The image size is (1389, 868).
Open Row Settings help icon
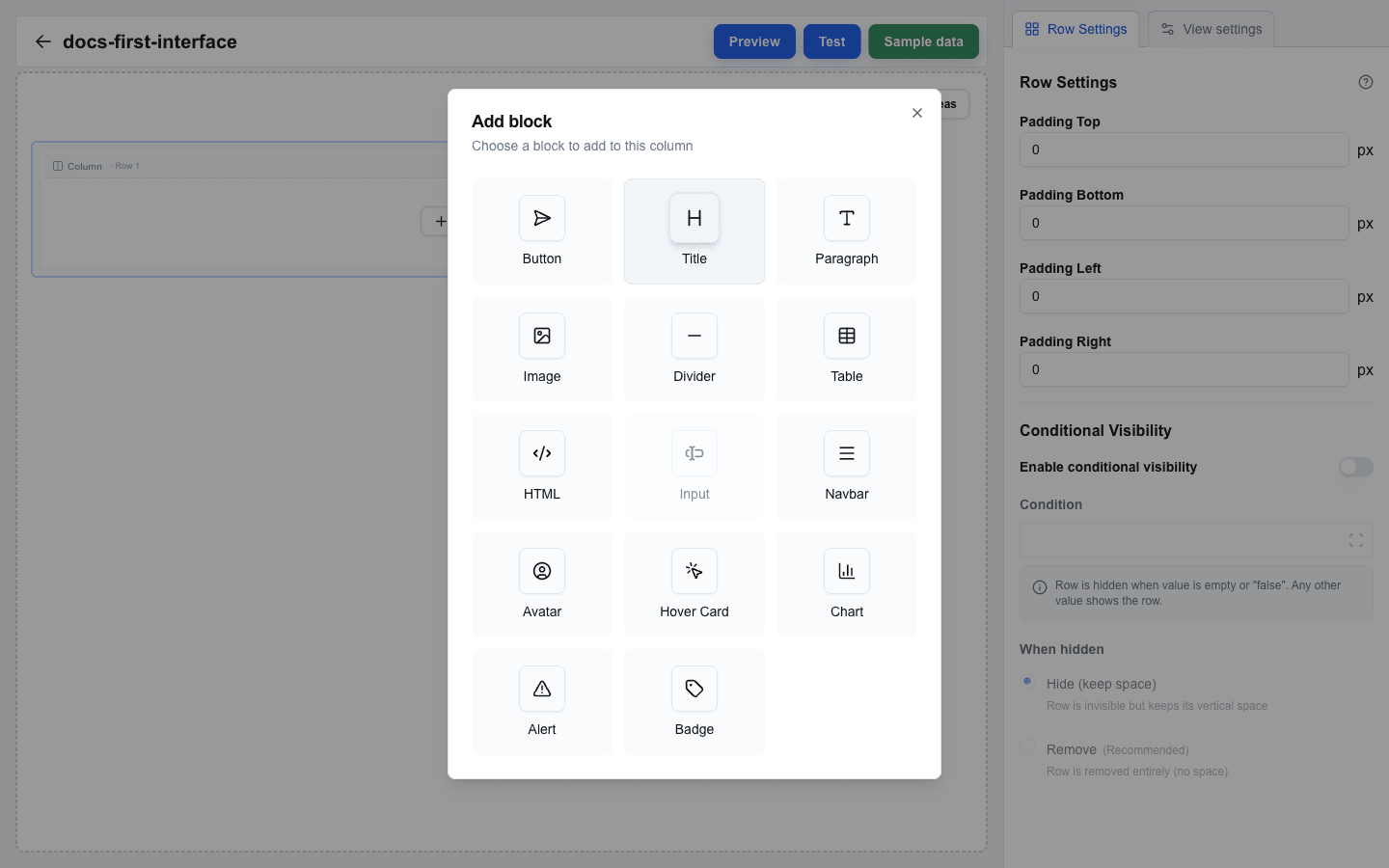click(x=1366, y=82)
